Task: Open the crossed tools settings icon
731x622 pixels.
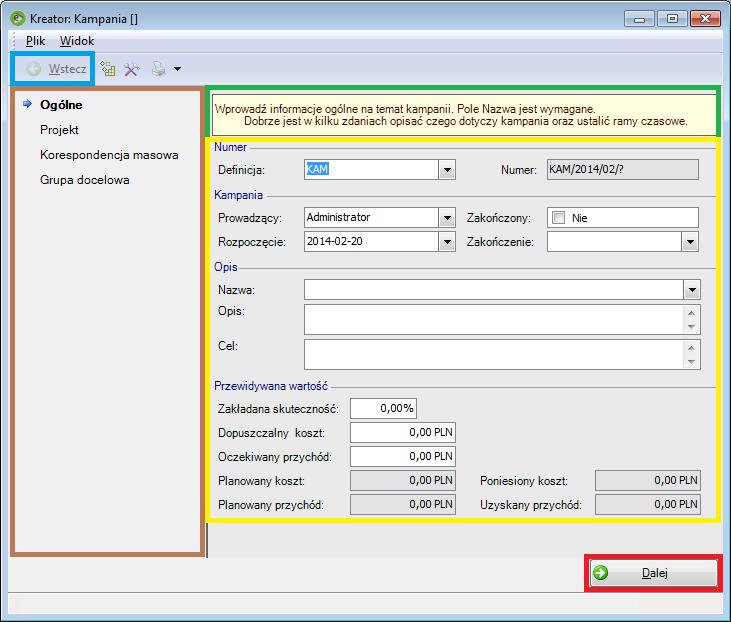Action: coord(131,69)
